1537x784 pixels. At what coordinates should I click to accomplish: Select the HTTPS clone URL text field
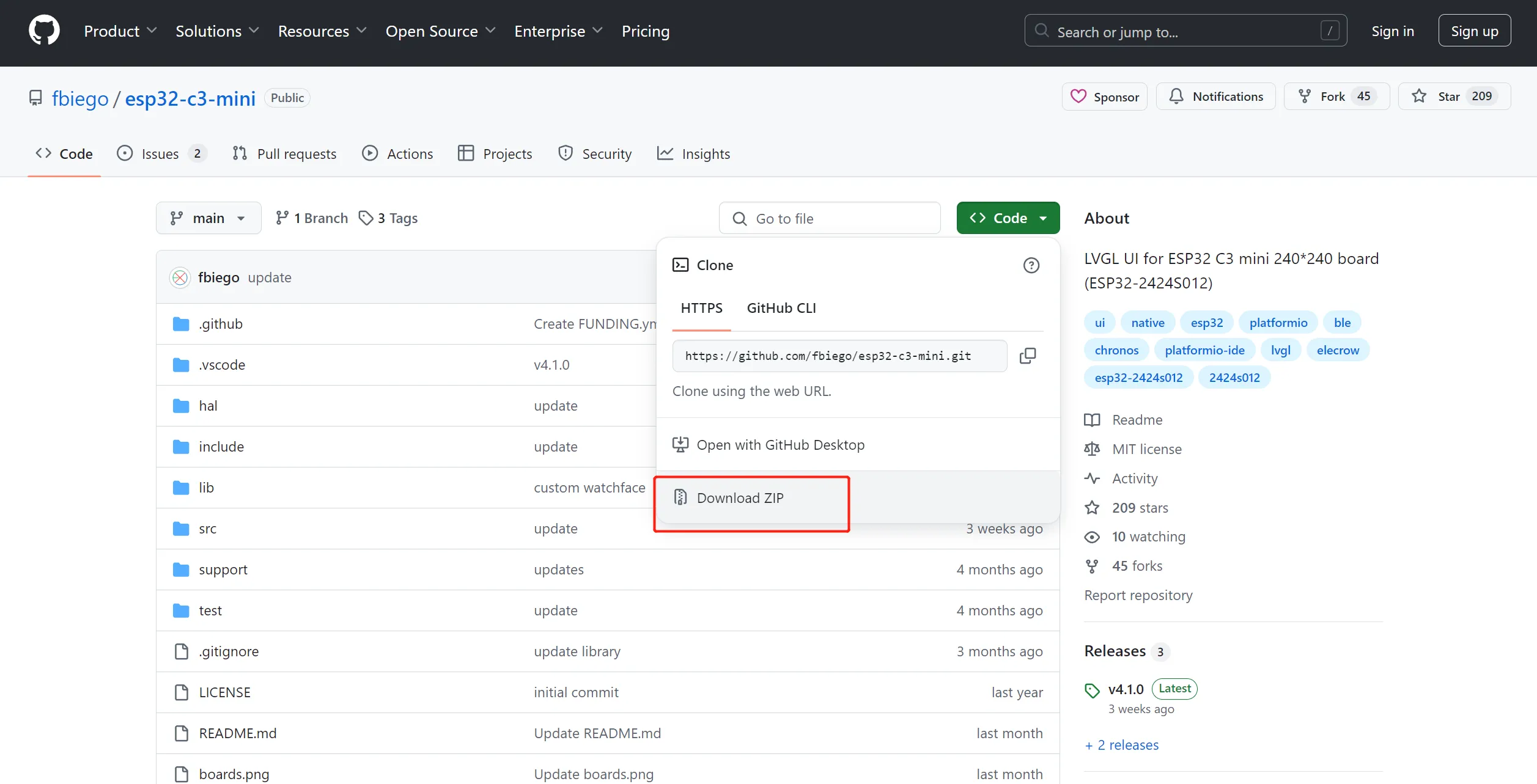click(x=839, y=356)
